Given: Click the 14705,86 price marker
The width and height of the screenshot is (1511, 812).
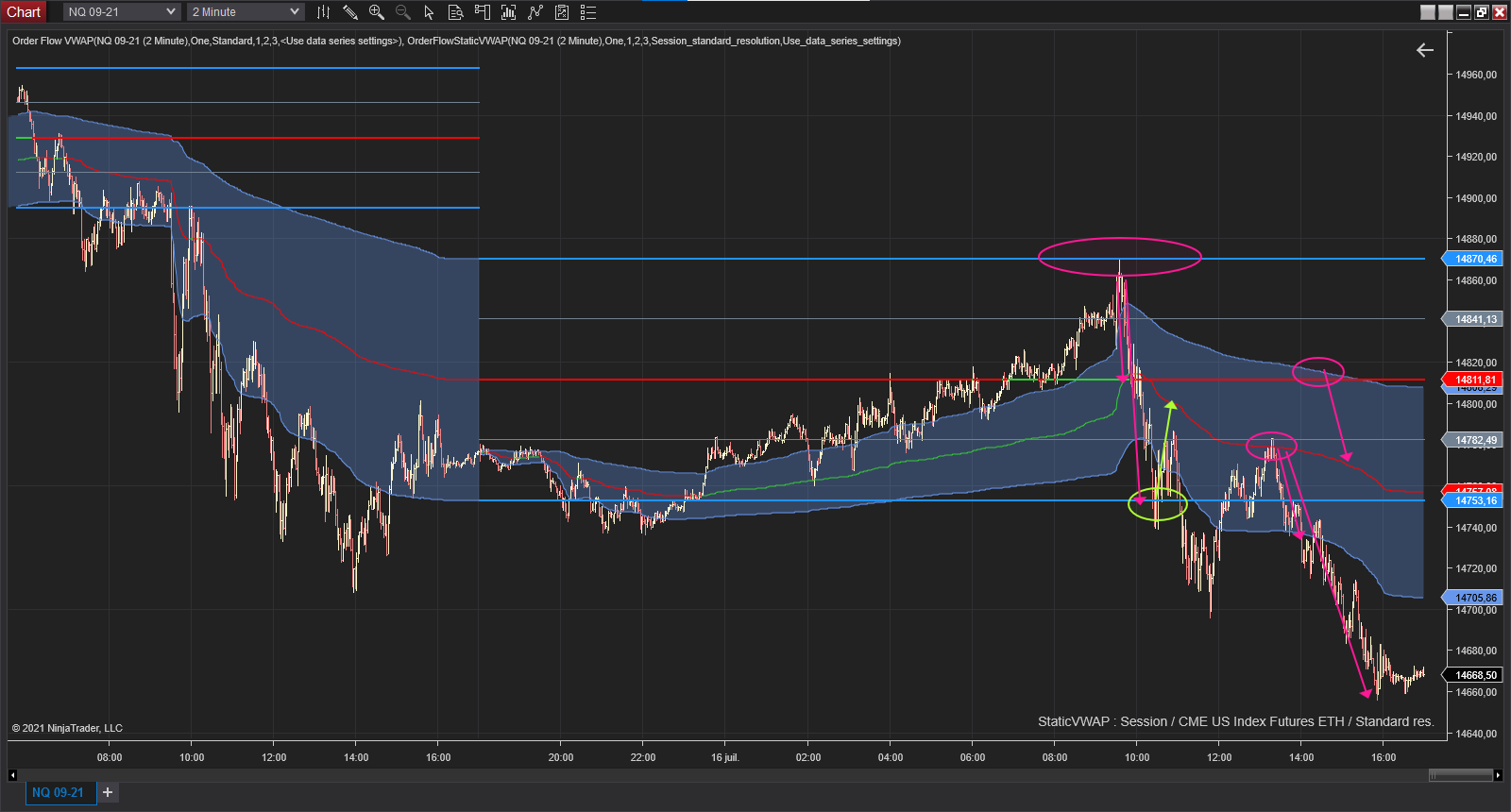Looking at the screenshot, I should [x=1473, y=598].
